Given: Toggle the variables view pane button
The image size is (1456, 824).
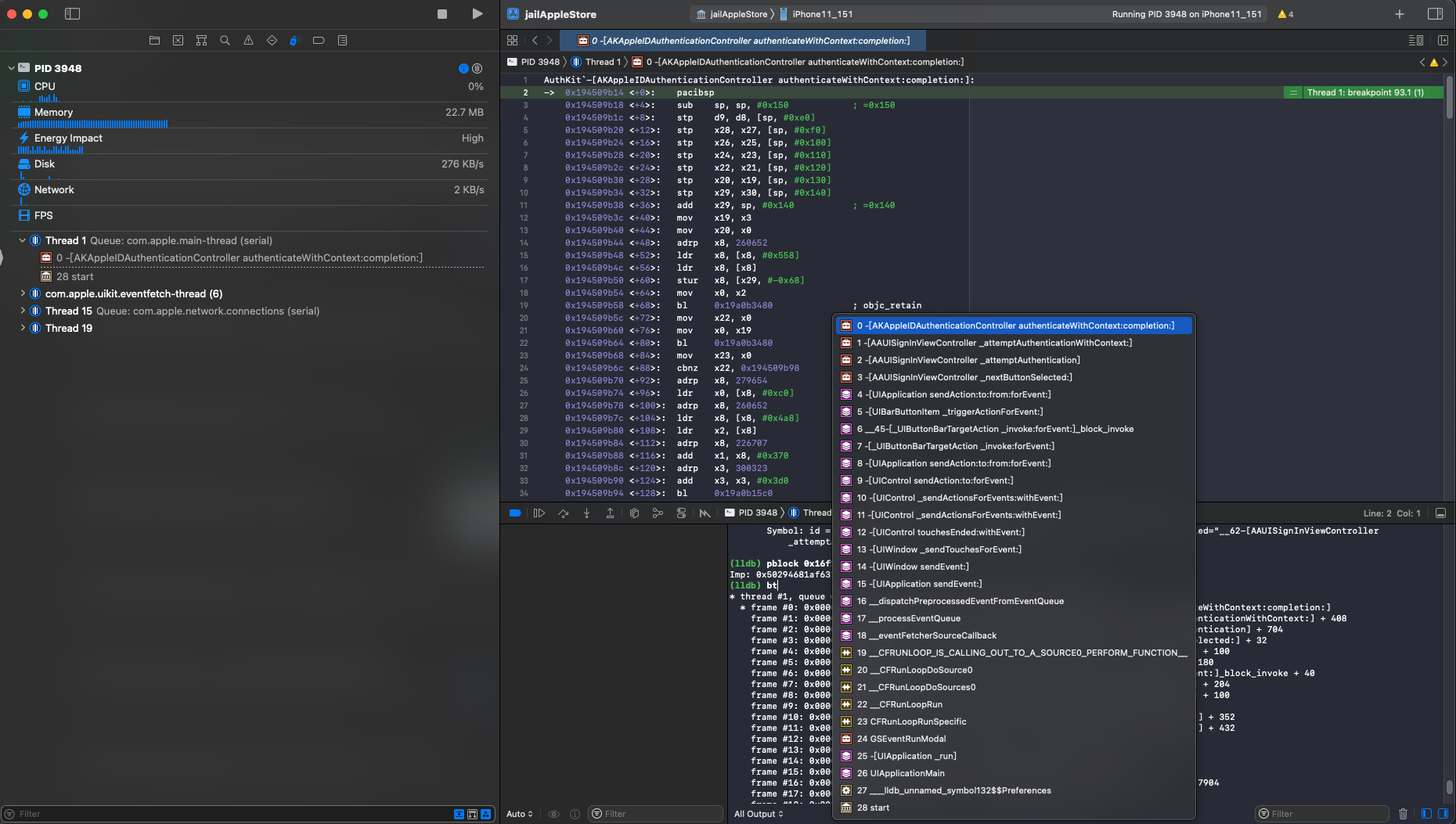Looking at the screenshot, I should click(1426, 814).
